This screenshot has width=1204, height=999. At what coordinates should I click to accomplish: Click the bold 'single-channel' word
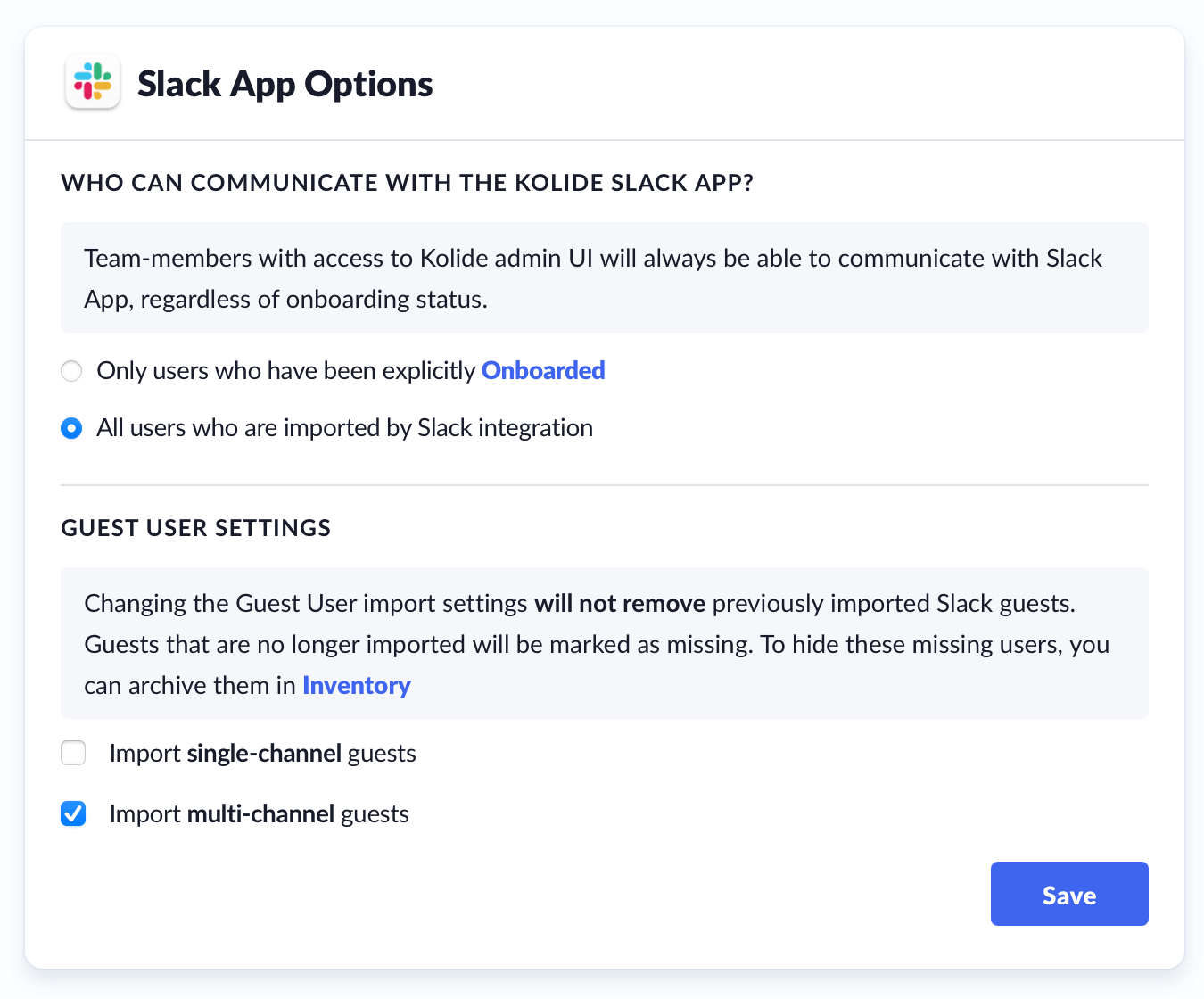tap(264, 754)
